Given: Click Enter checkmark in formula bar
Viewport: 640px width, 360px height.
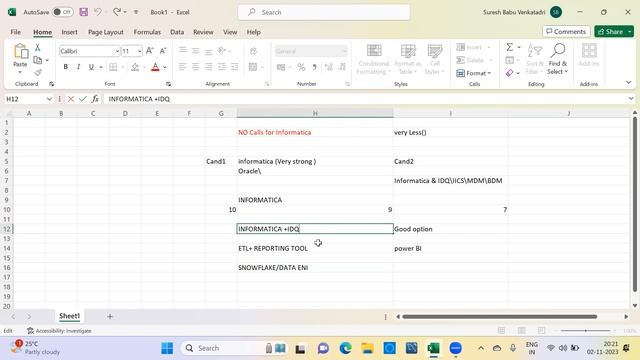Looking at the screenshot, I should tap(83, 99).
